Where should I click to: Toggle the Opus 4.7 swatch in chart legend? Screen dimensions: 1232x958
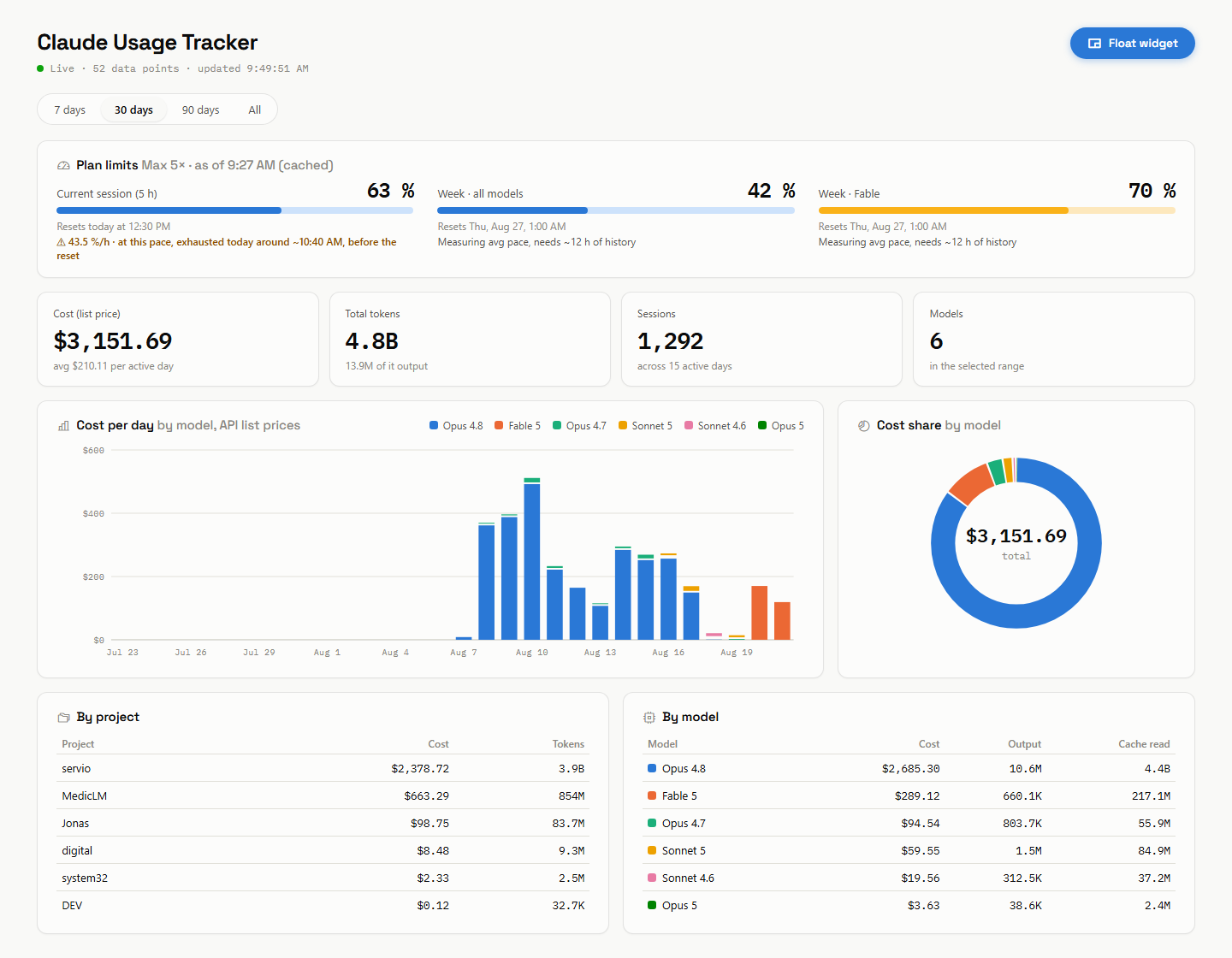tap(557, 426)
